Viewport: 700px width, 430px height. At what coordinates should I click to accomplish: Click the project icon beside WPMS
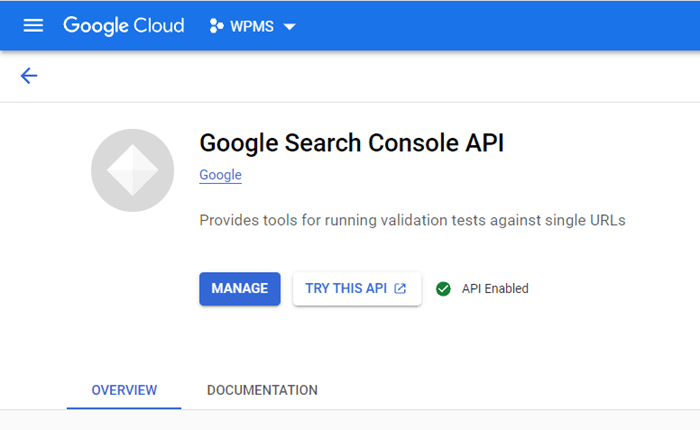click(x=216, y=26)
